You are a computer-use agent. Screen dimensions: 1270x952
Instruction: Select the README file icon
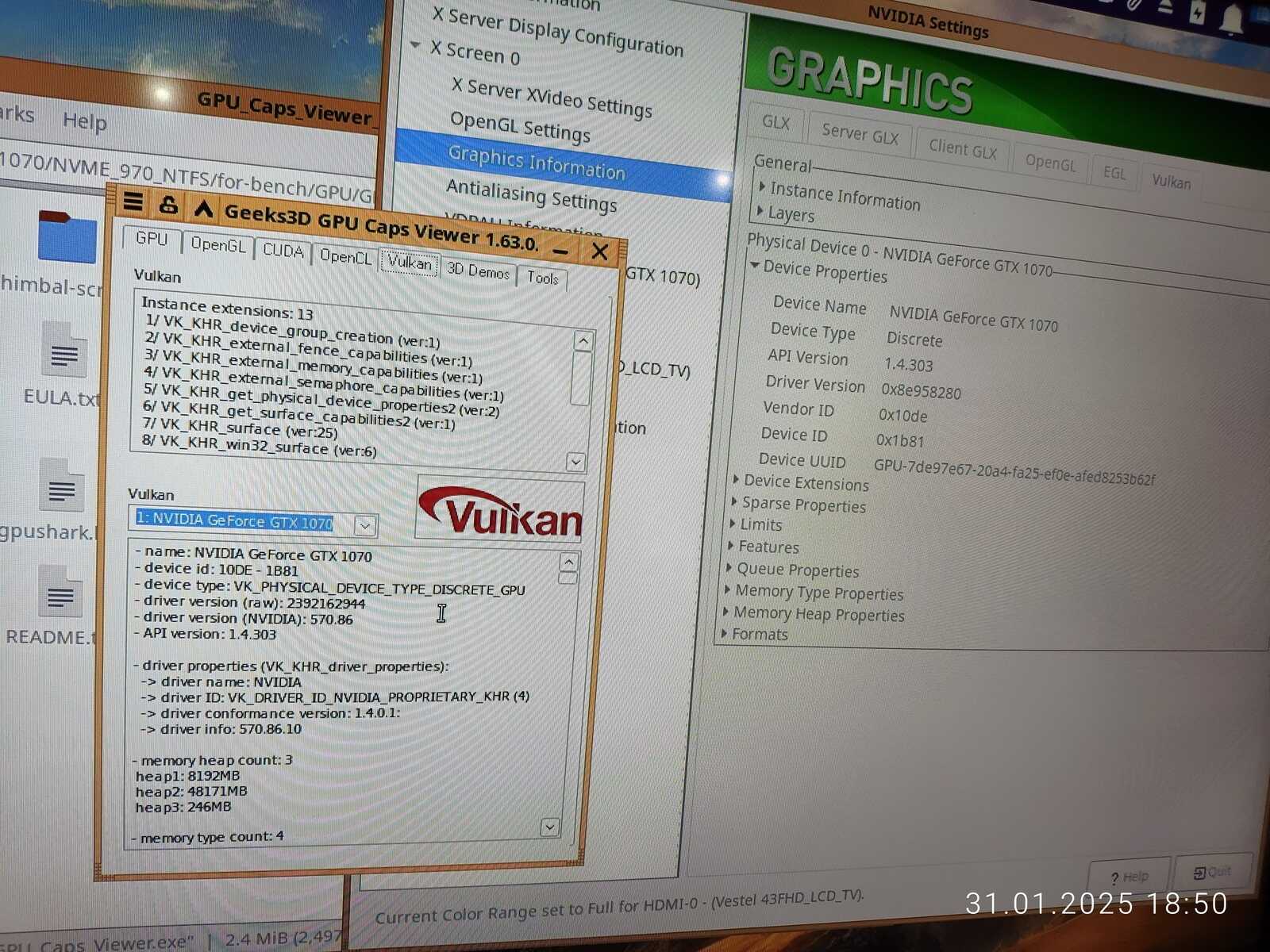point(60,592)
